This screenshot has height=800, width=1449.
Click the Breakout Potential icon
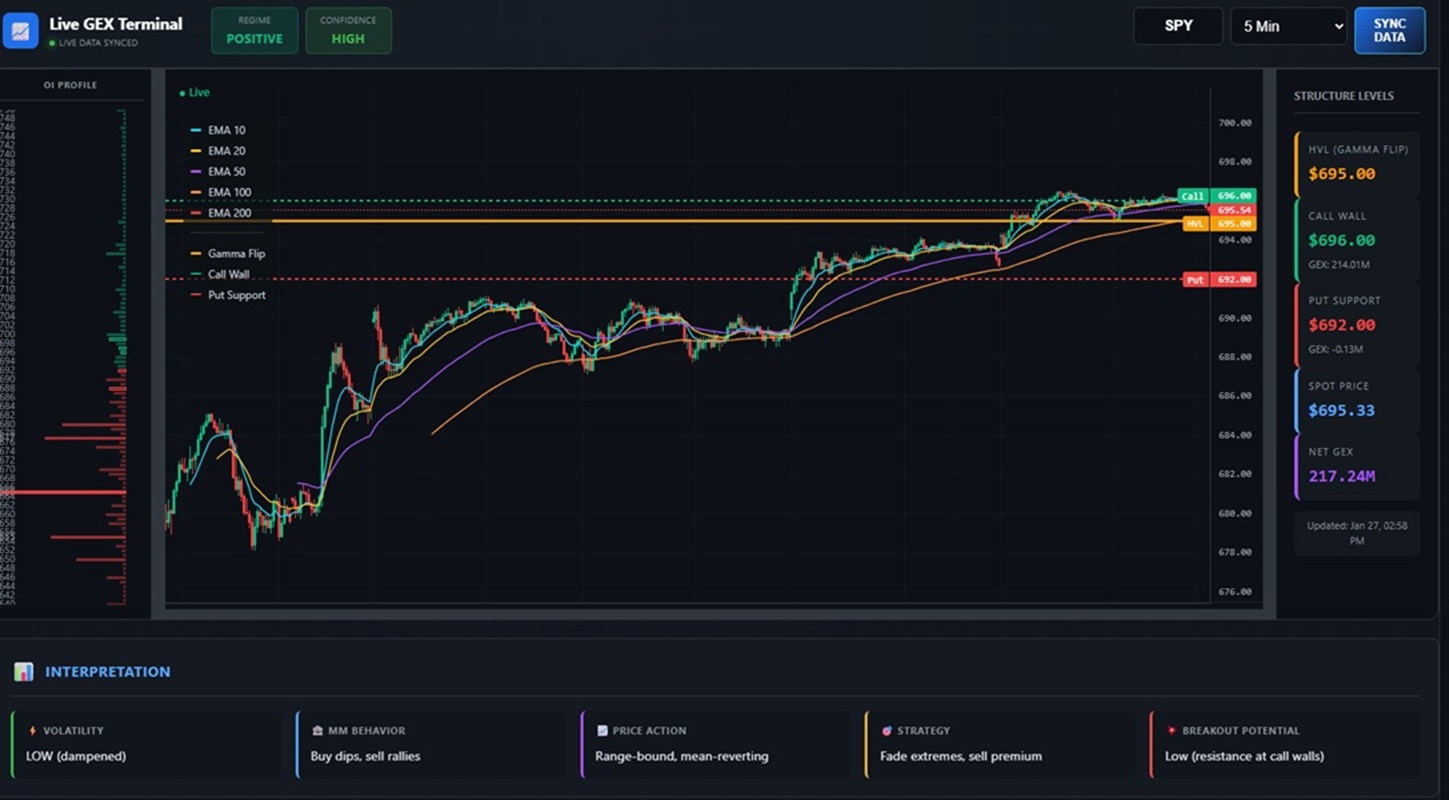coord(1172,731)
